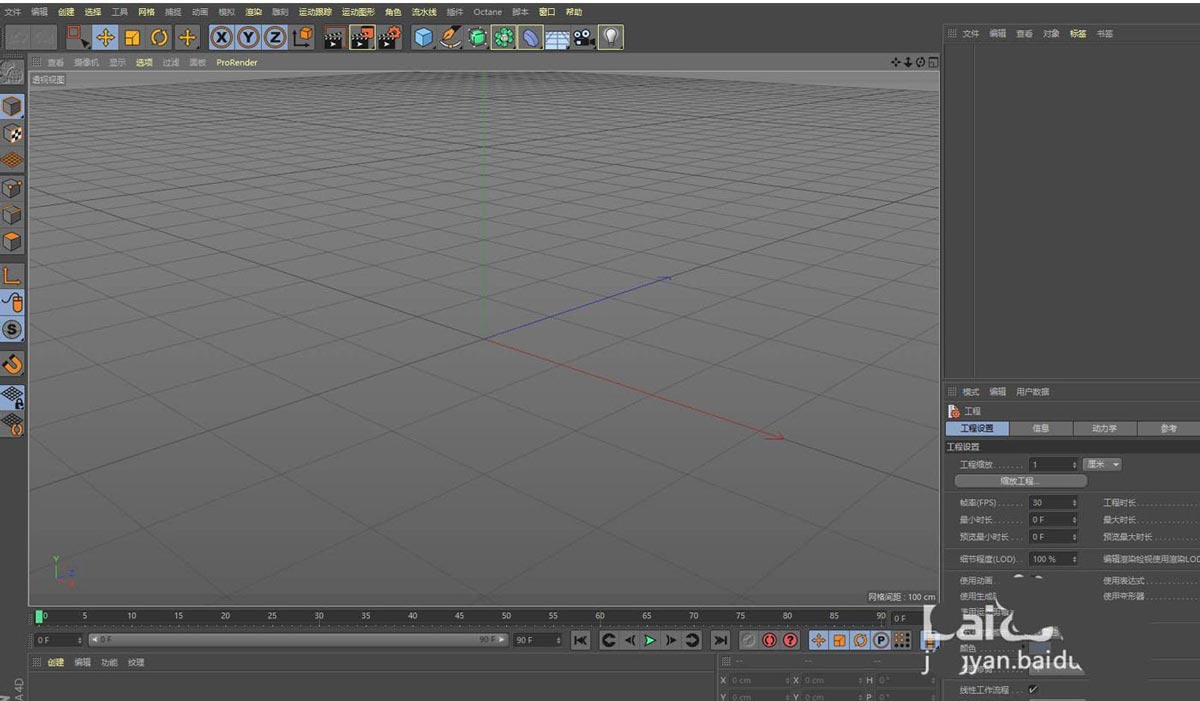
Task: Add a Cube primitive object
Action: click(424, 38)
